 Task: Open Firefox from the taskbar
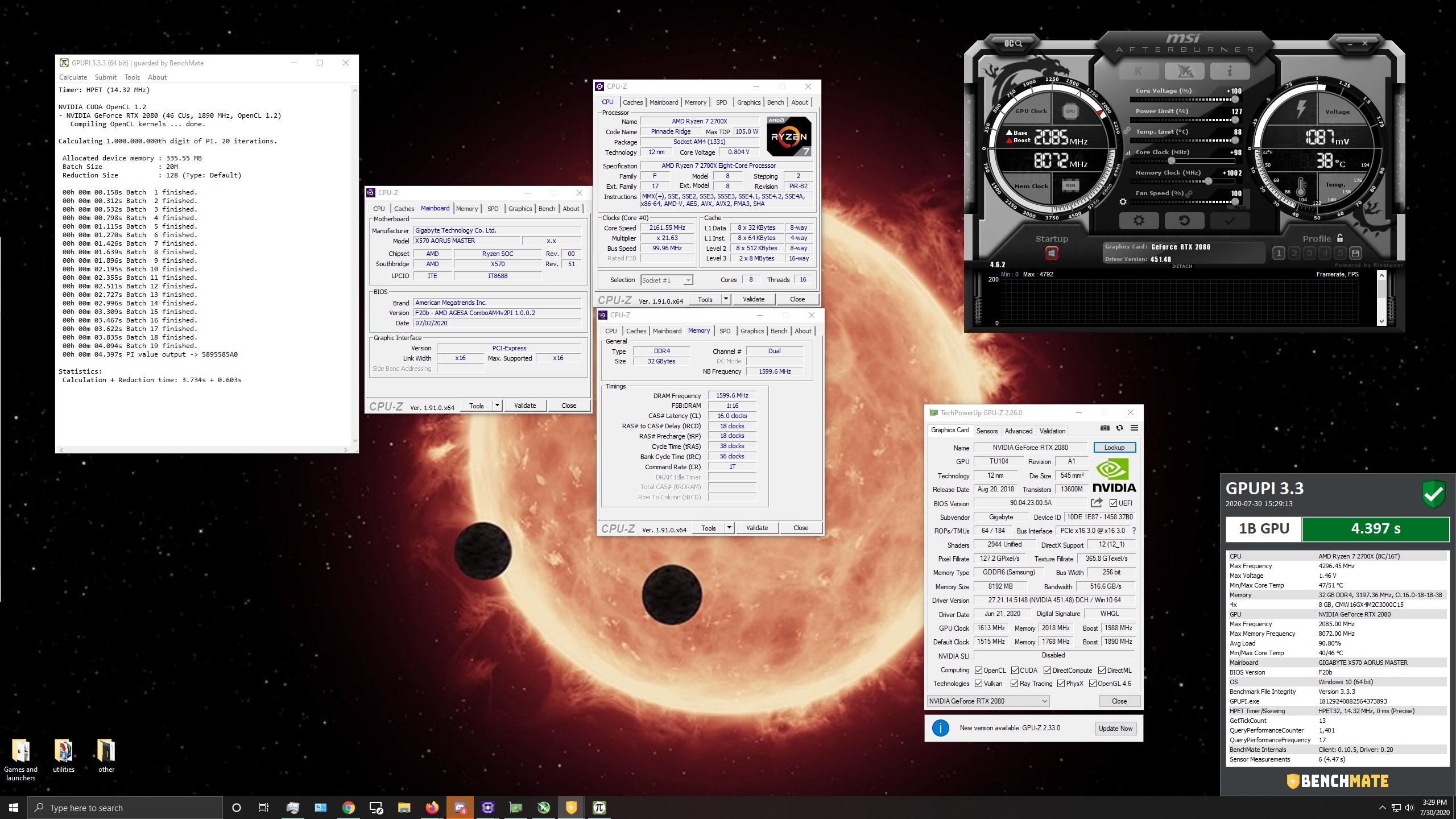pyautogui.click(x=432, y=808)
